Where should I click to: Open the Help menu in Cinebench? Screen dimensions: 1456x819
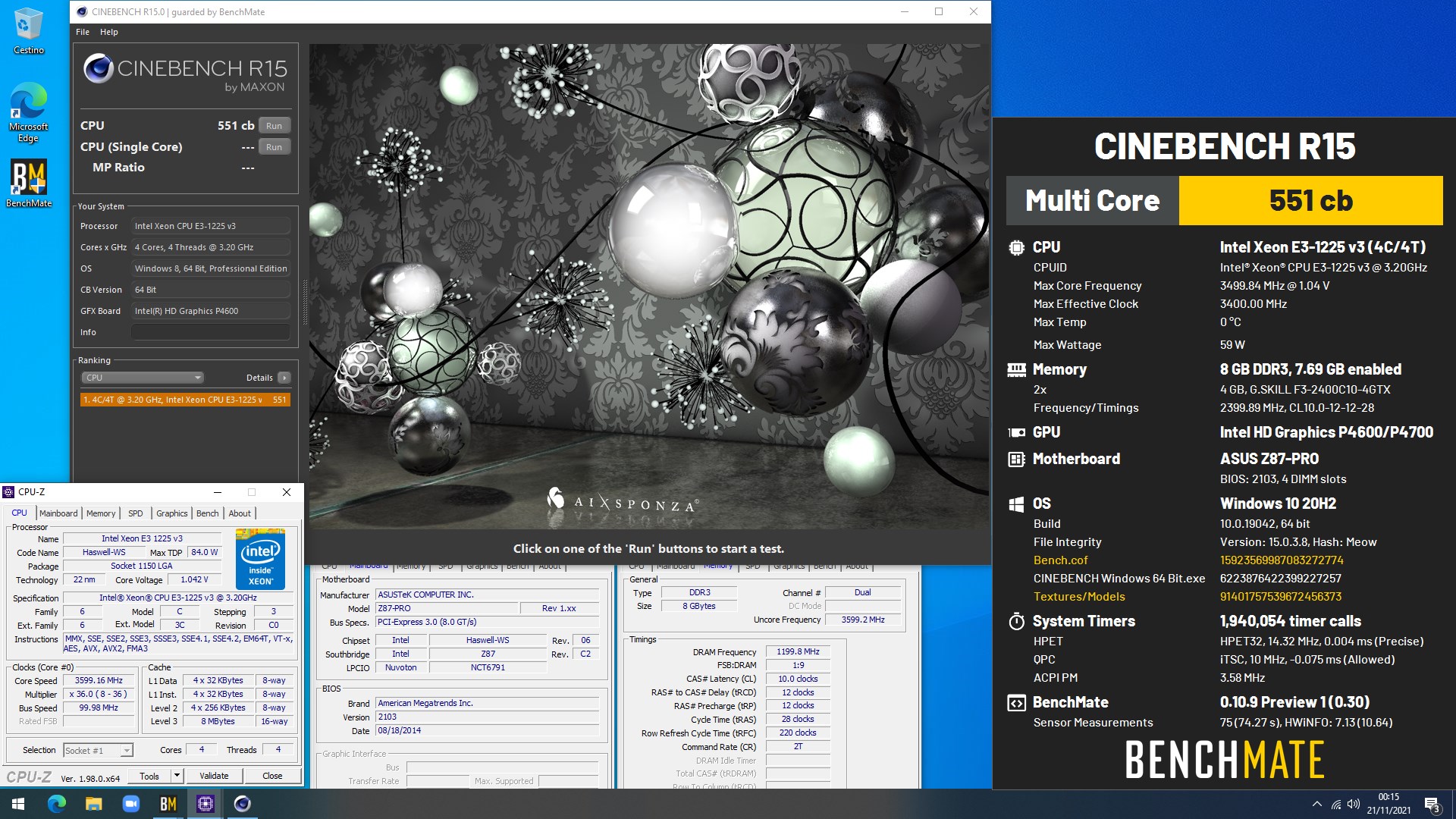[109, 32]
